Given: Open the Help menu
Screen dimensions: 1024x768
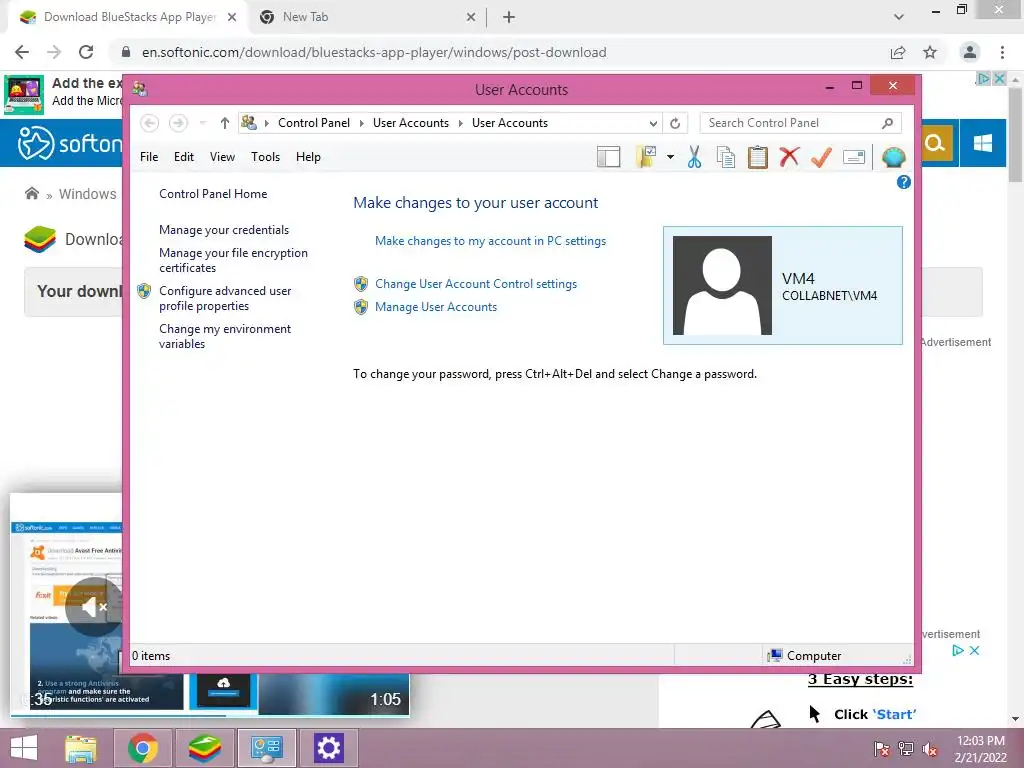Looking at the screenshot, I should click(x=308, y=157).
